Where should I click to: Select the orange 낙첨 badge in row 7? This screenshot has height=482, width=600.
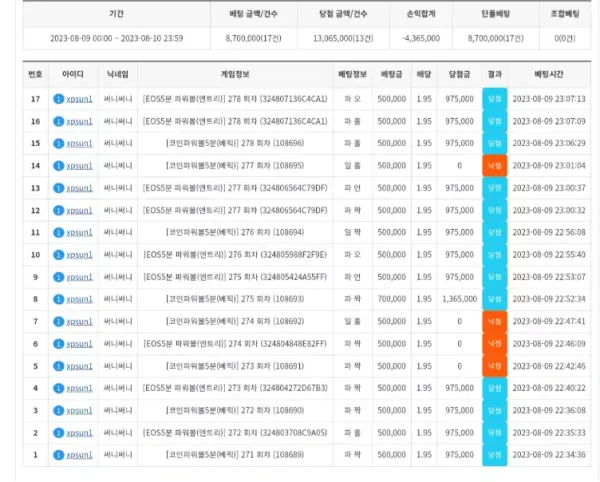coord(495,322)
